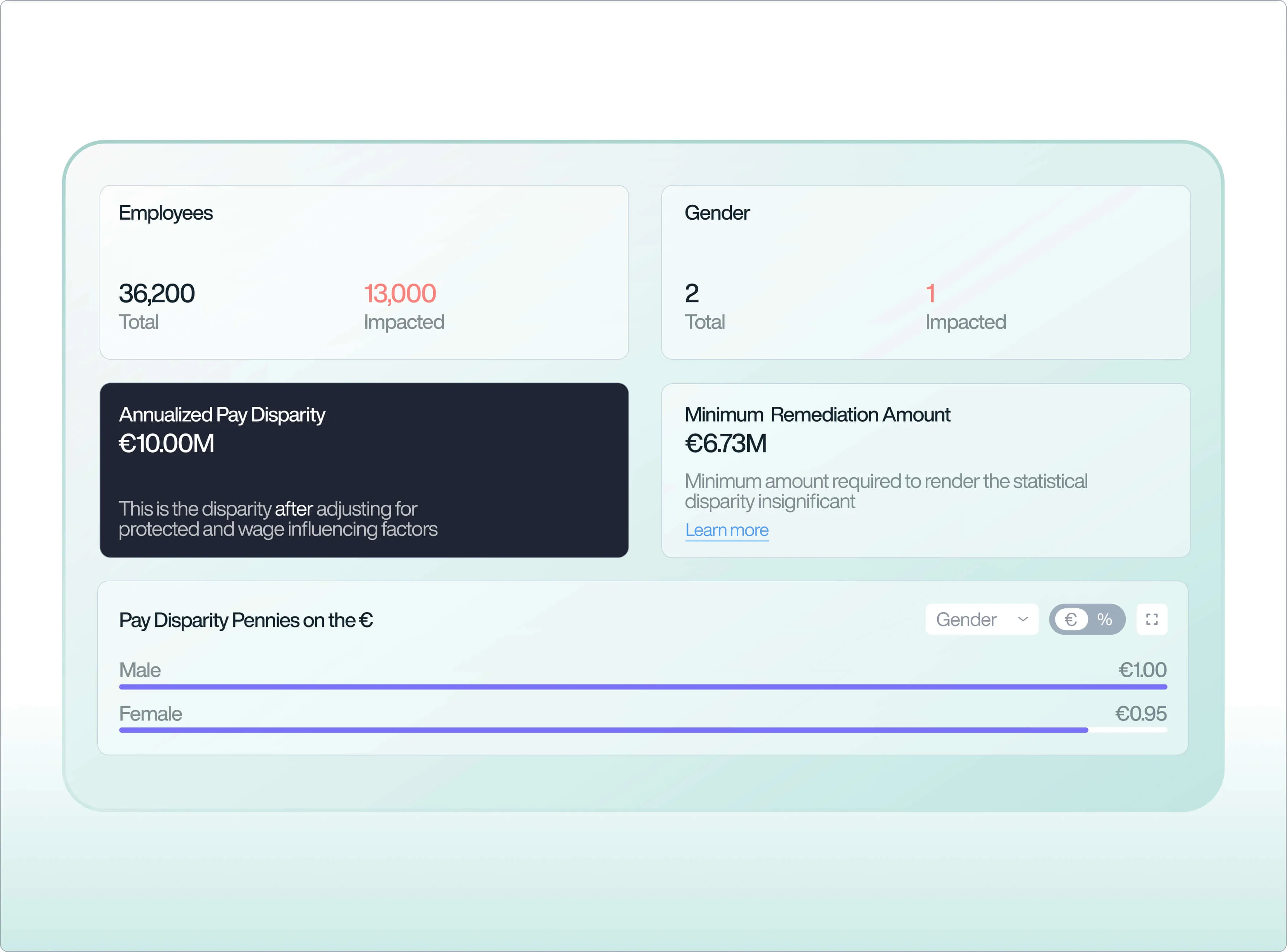Click the Female €0.95 value
Image resolution: width=1287 pixels, height=952 pixels.
tap(1141, 713)
